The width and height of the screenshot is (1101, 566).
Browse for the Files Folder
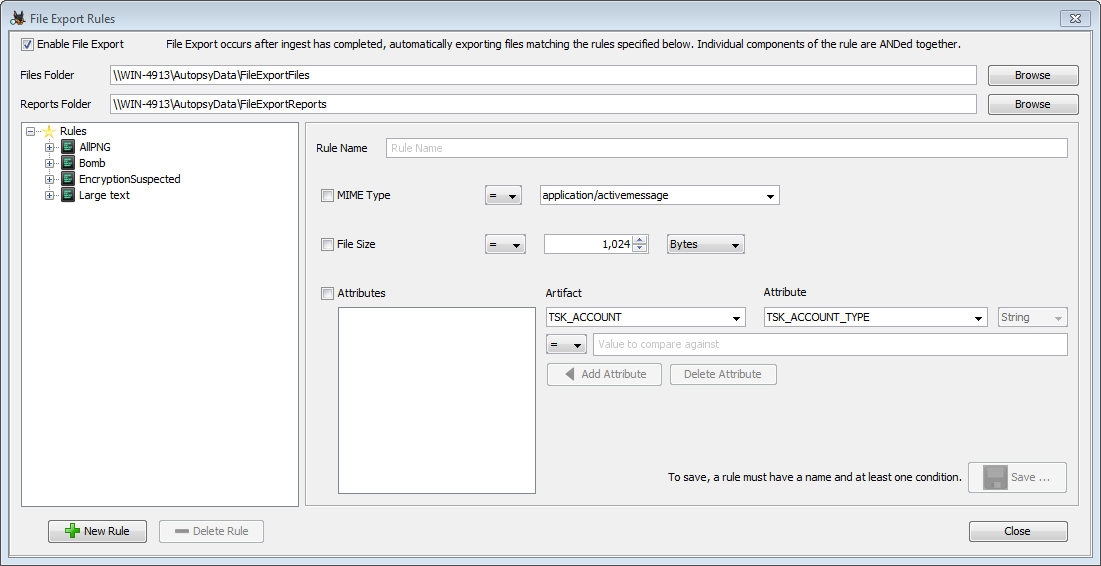[1032, 75]
